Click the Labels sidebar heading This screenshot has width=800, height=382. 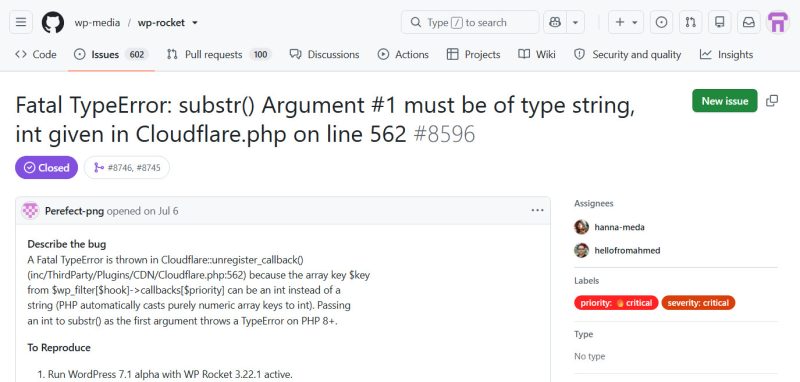click(587, 281)
